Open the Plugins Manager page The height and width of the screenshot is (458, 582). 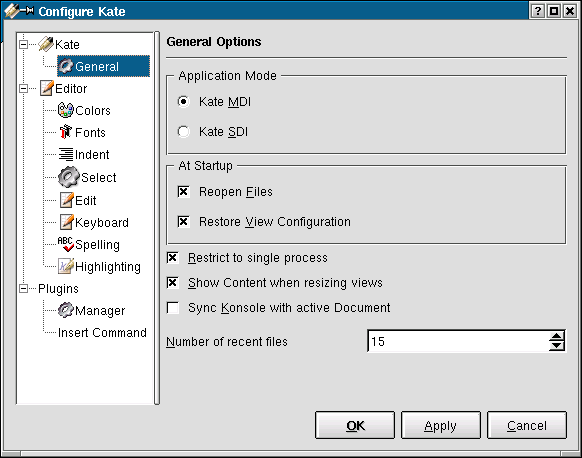tap(100, 311)
